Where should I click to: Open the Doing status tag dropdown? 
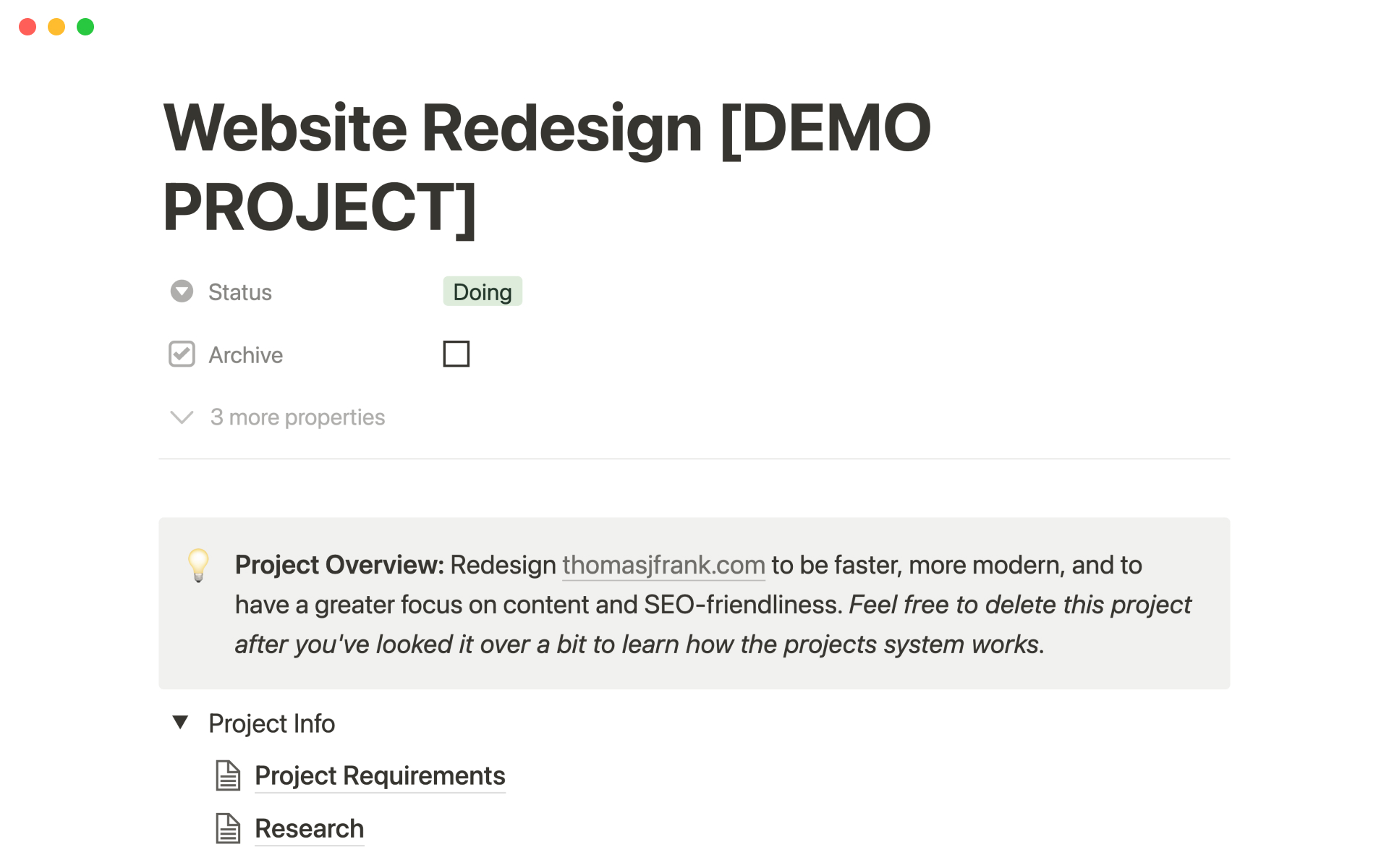[x=482, y=292]
